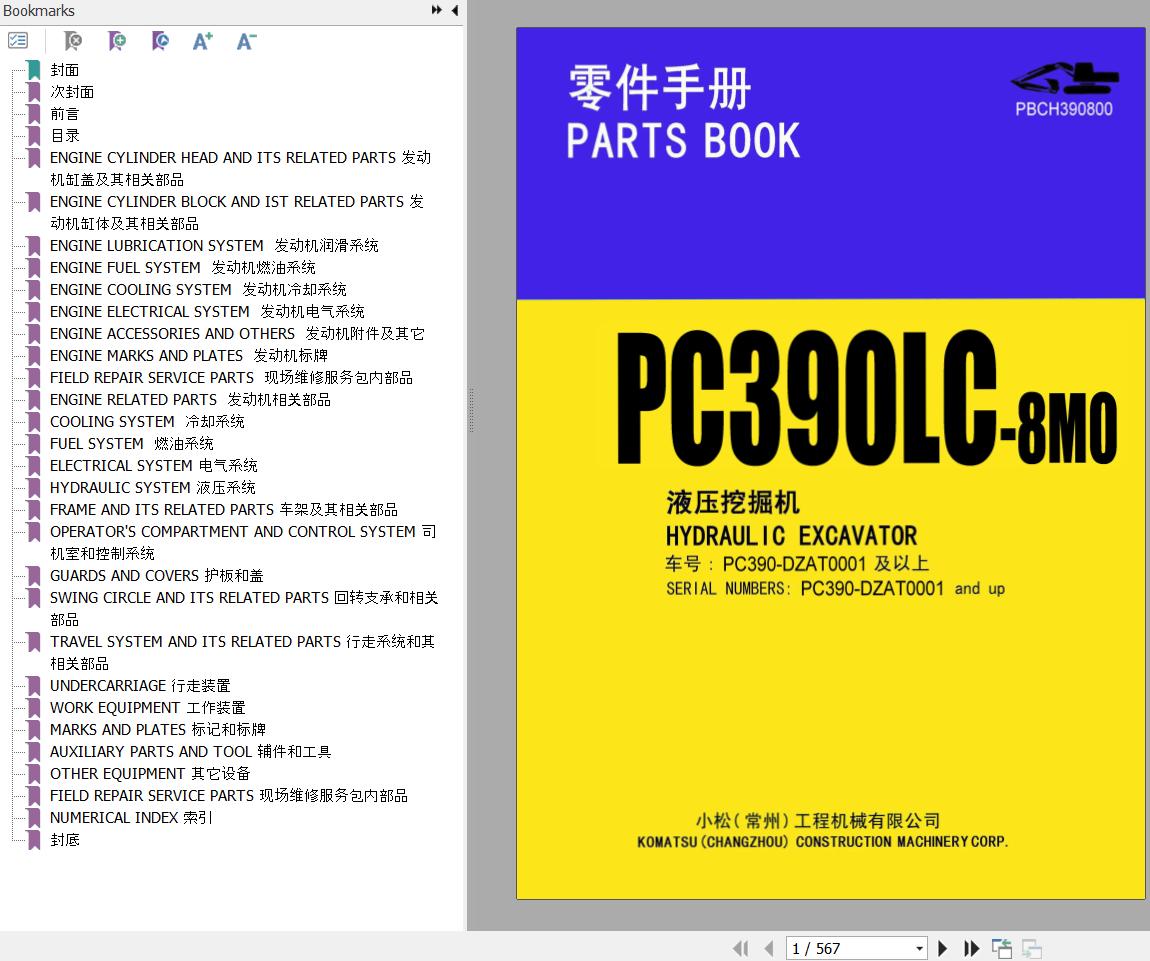The image size is (1150, 961).
Task: Click bookmark flag icon beside 封面
Action: [x=34, y=70]
